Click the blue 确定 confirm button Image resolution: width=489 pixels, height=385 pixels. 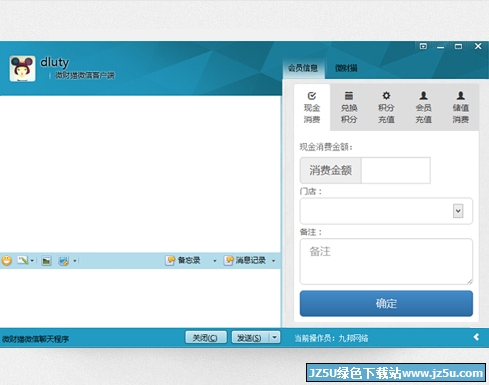click(x=386, y=303)
